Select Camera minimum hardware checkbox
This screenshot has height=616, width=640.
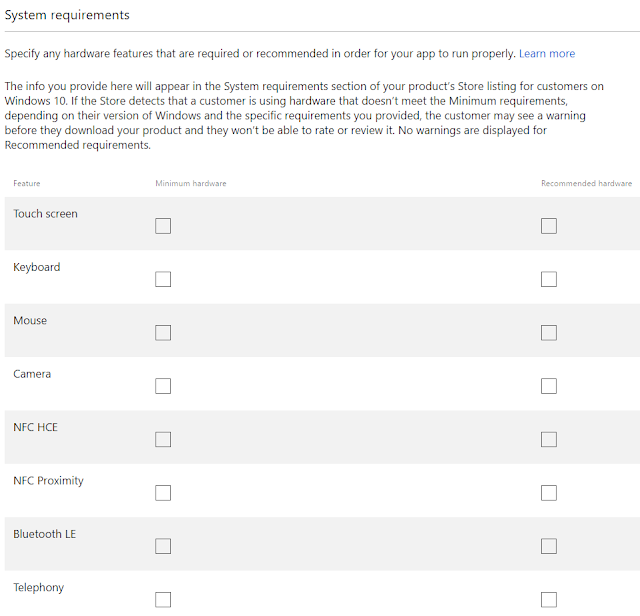point(163,386)
